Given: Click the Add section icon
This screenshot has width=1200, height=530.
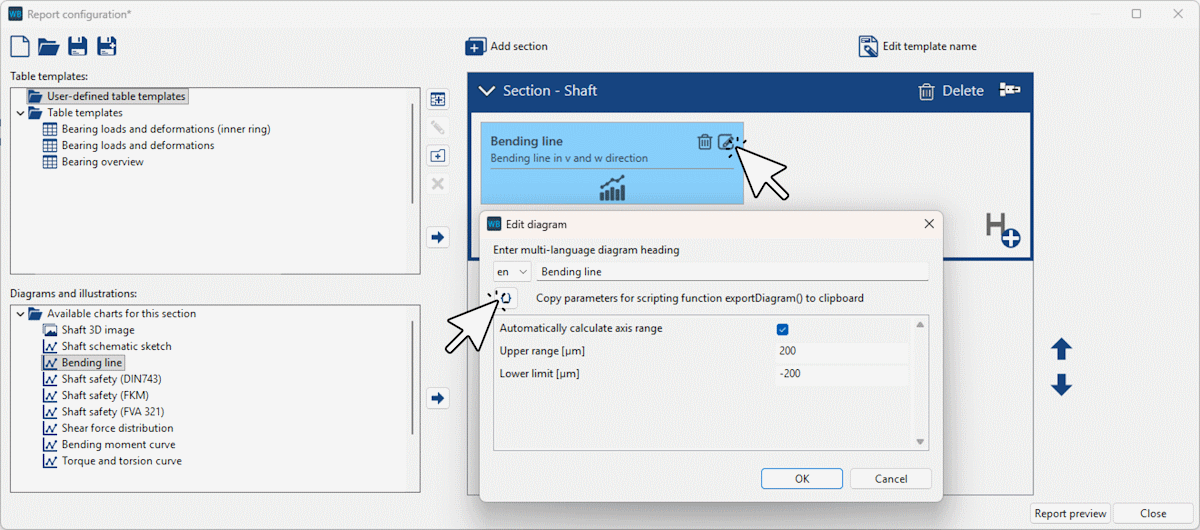Looking at the screenshot, I should [x=476, y=47].
